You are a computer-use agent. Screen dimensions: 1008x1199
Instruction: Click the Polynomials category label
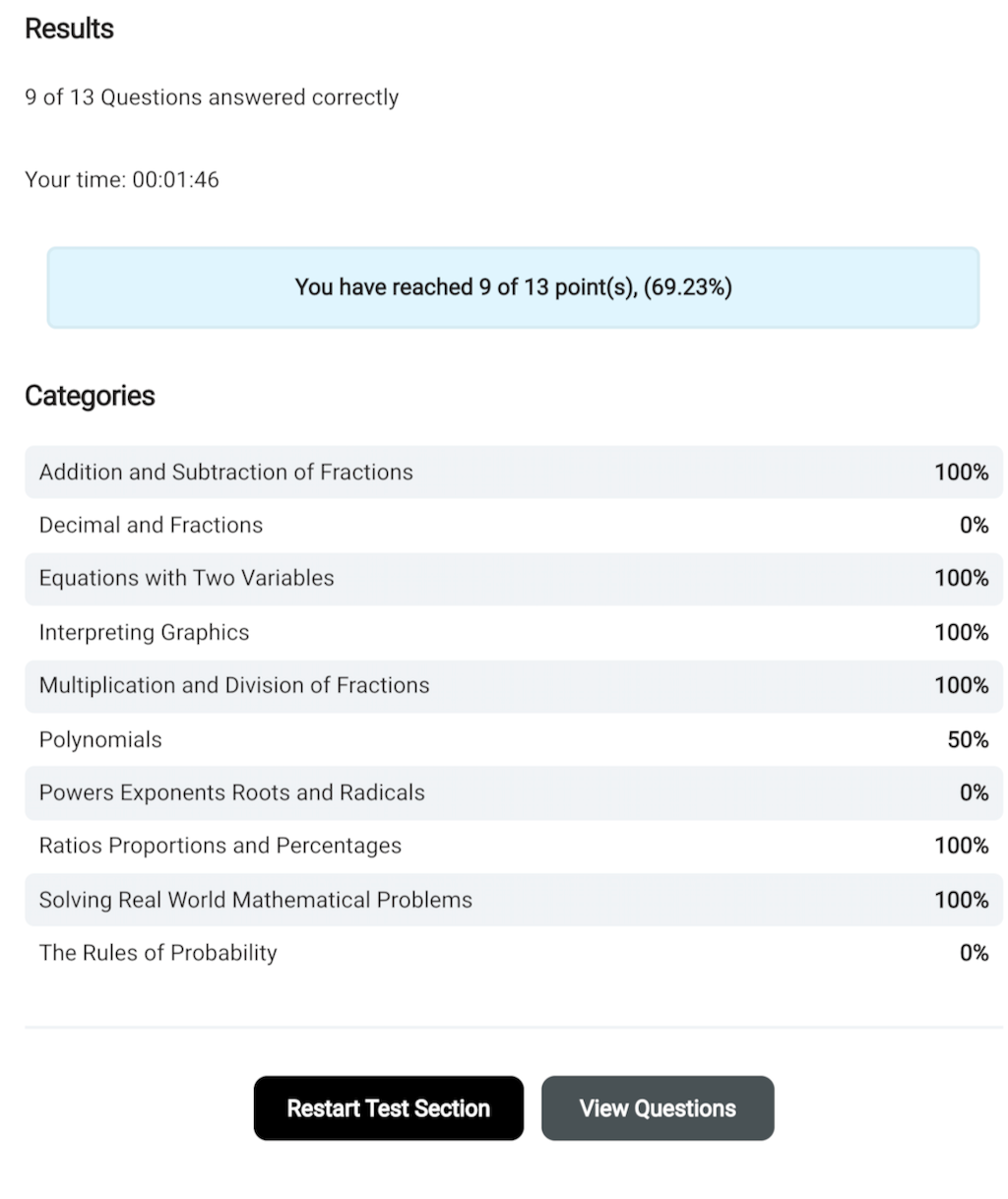(100, 740)
